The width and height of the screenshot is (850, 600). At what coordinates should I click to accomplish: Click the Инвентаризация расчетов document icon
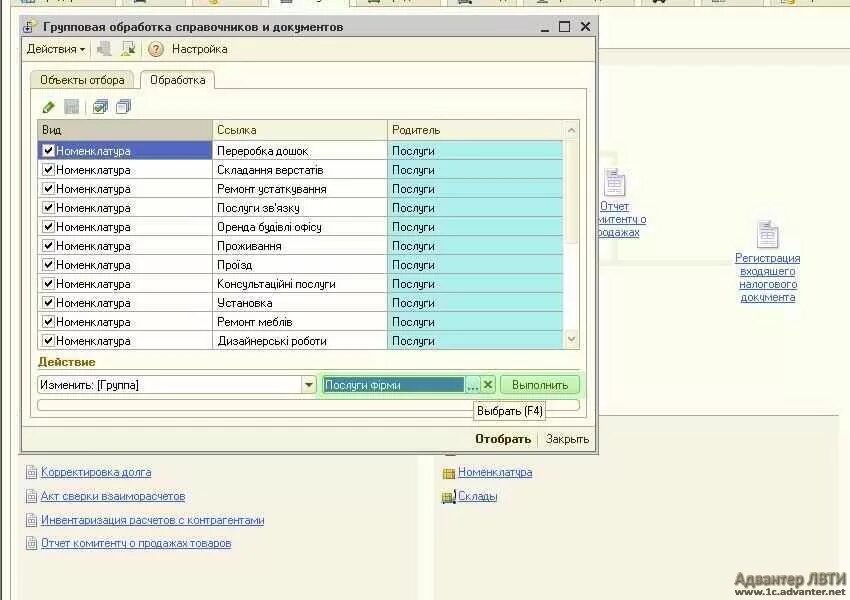tap(31, 520)
